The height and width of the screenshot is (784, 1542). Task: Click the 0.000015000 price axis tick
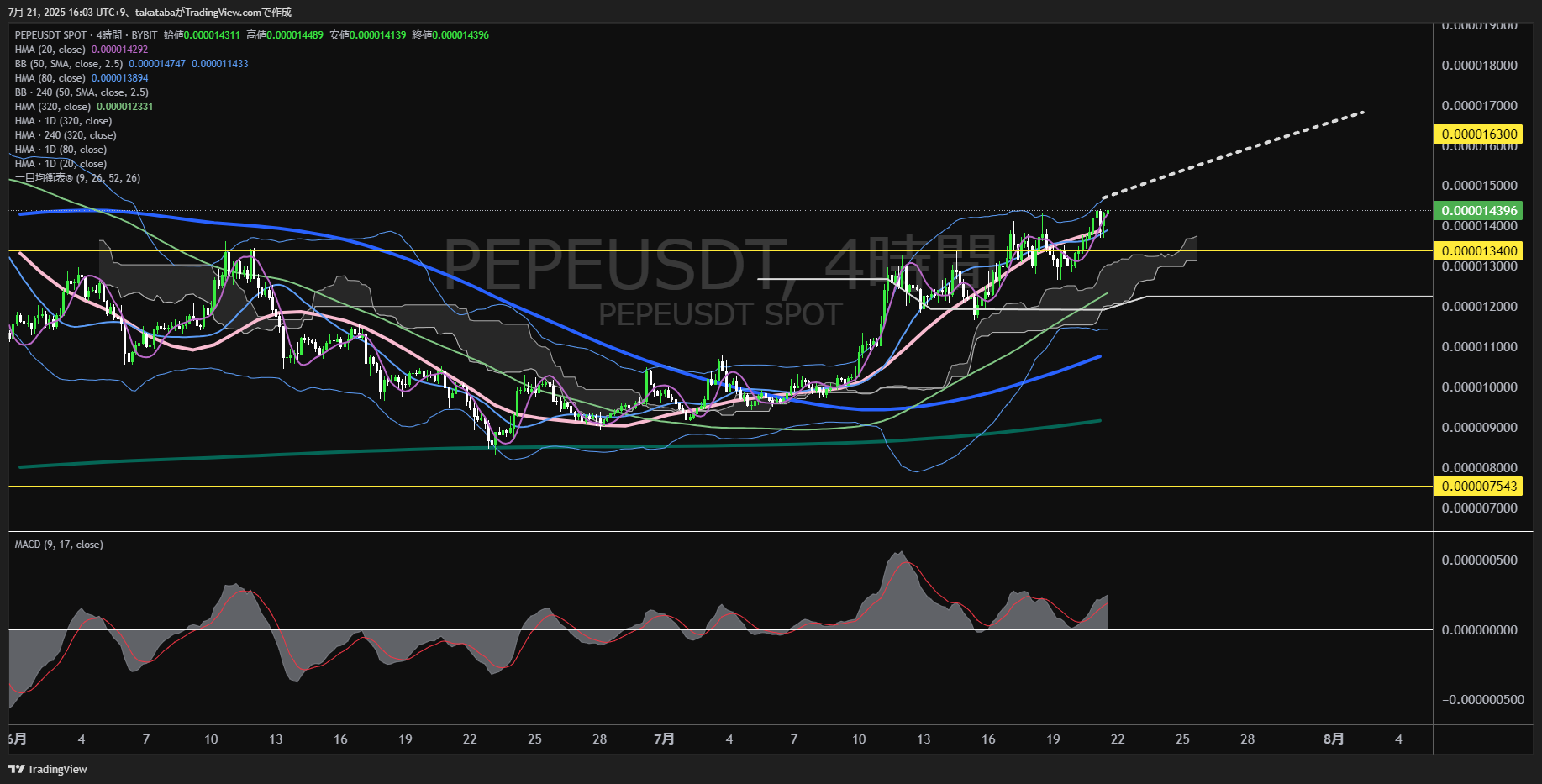tap(1479, 186)
